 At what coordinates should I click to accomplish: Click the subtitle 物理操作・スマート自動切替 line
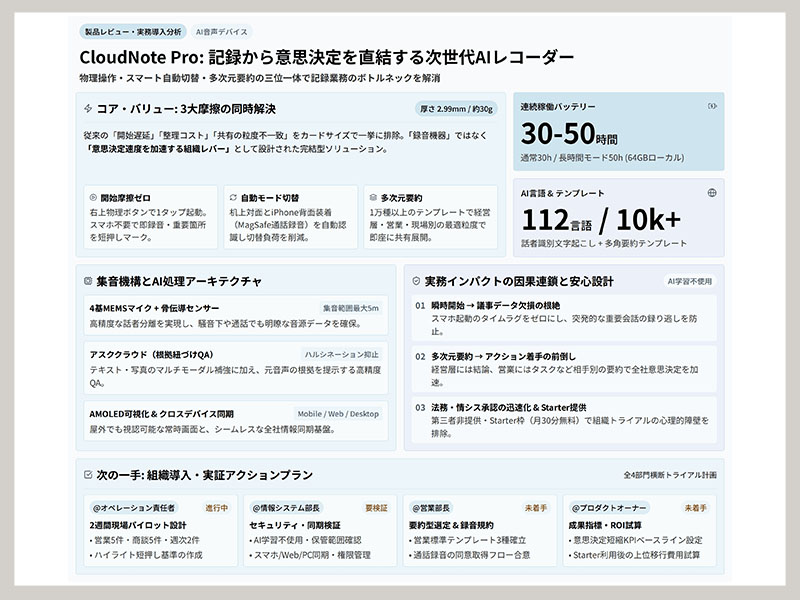tap(260, 78)
